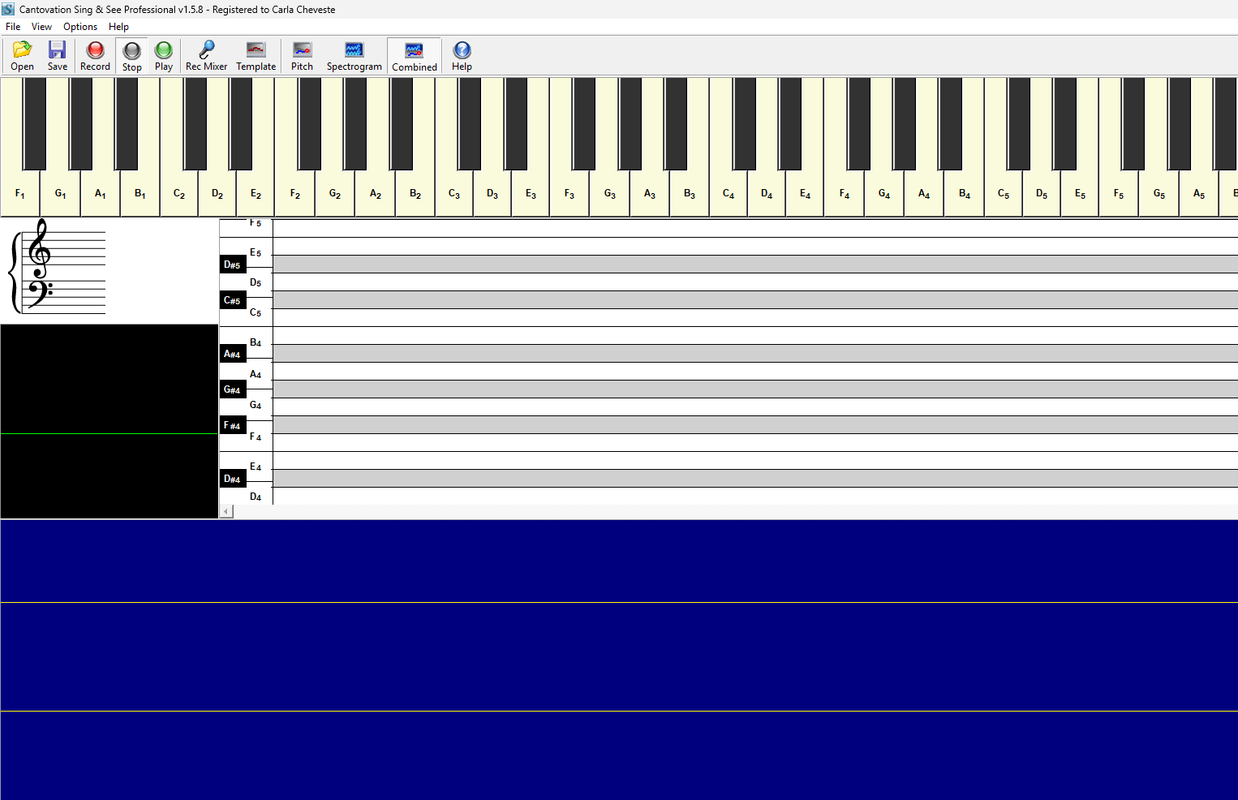Open Help from the toolbar question icon
Viewport: 1238px width, 800px height.
point(461,56)
